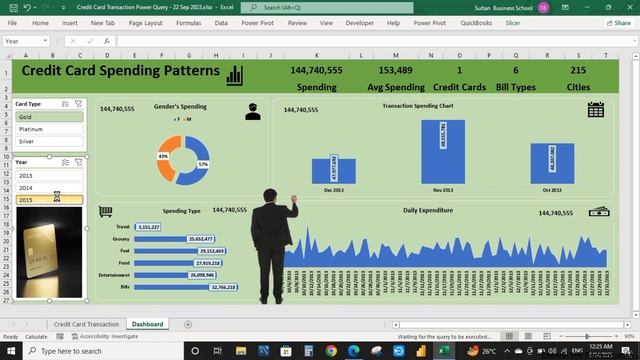
Task: Select the Dashboard sheet tab
Action: pyautogui.click(x=147, y=324)
